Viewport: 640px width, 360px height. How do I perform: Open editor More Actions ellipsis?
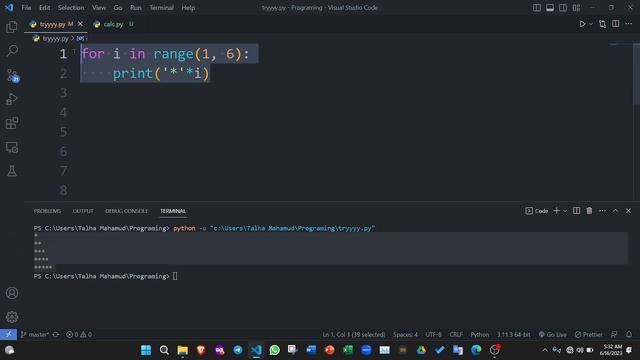(629, 24)
